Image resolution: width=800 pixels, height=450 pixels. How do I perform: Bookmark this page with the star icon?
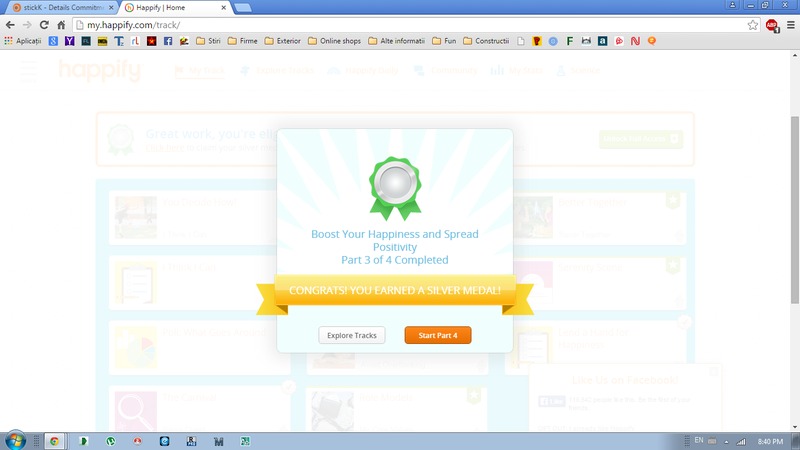[753, 25]
